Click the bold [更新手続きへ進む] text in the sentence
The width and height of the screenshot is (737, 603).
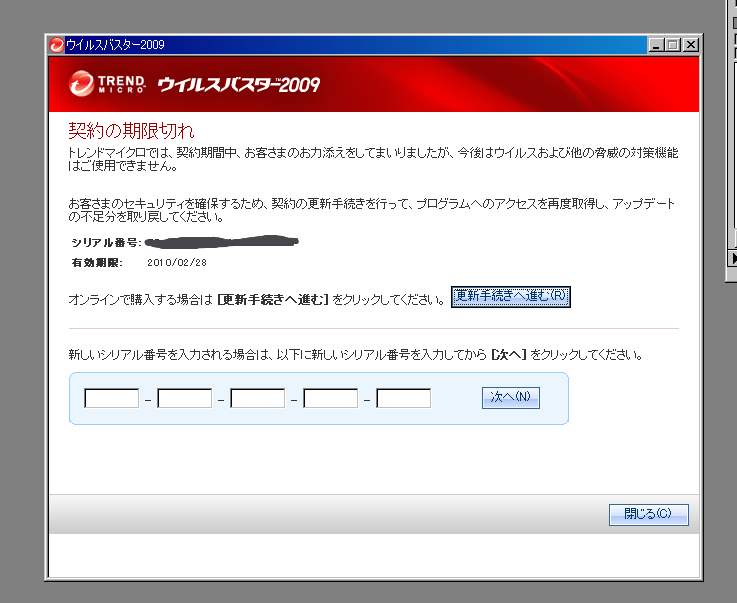pos(273,299)
